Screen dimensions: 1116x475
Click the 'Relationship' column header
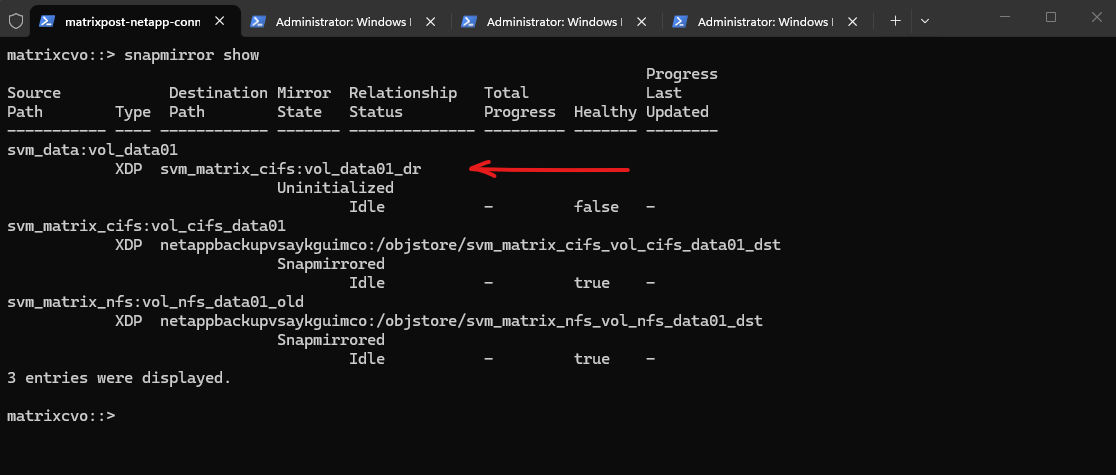click(x=403, y=93)
